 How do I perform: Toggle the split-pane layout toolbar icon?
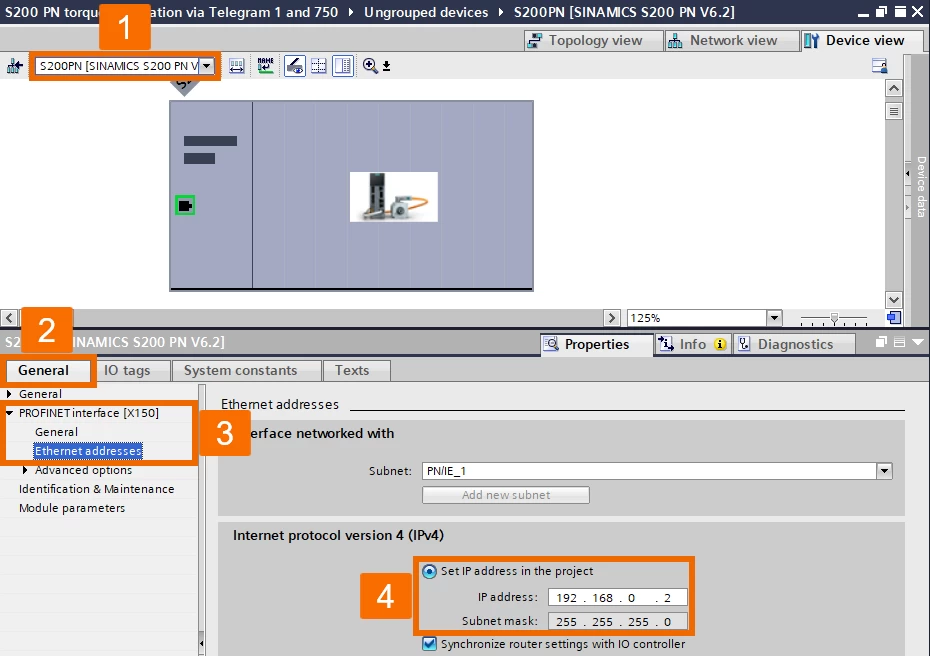pos(343,66)
